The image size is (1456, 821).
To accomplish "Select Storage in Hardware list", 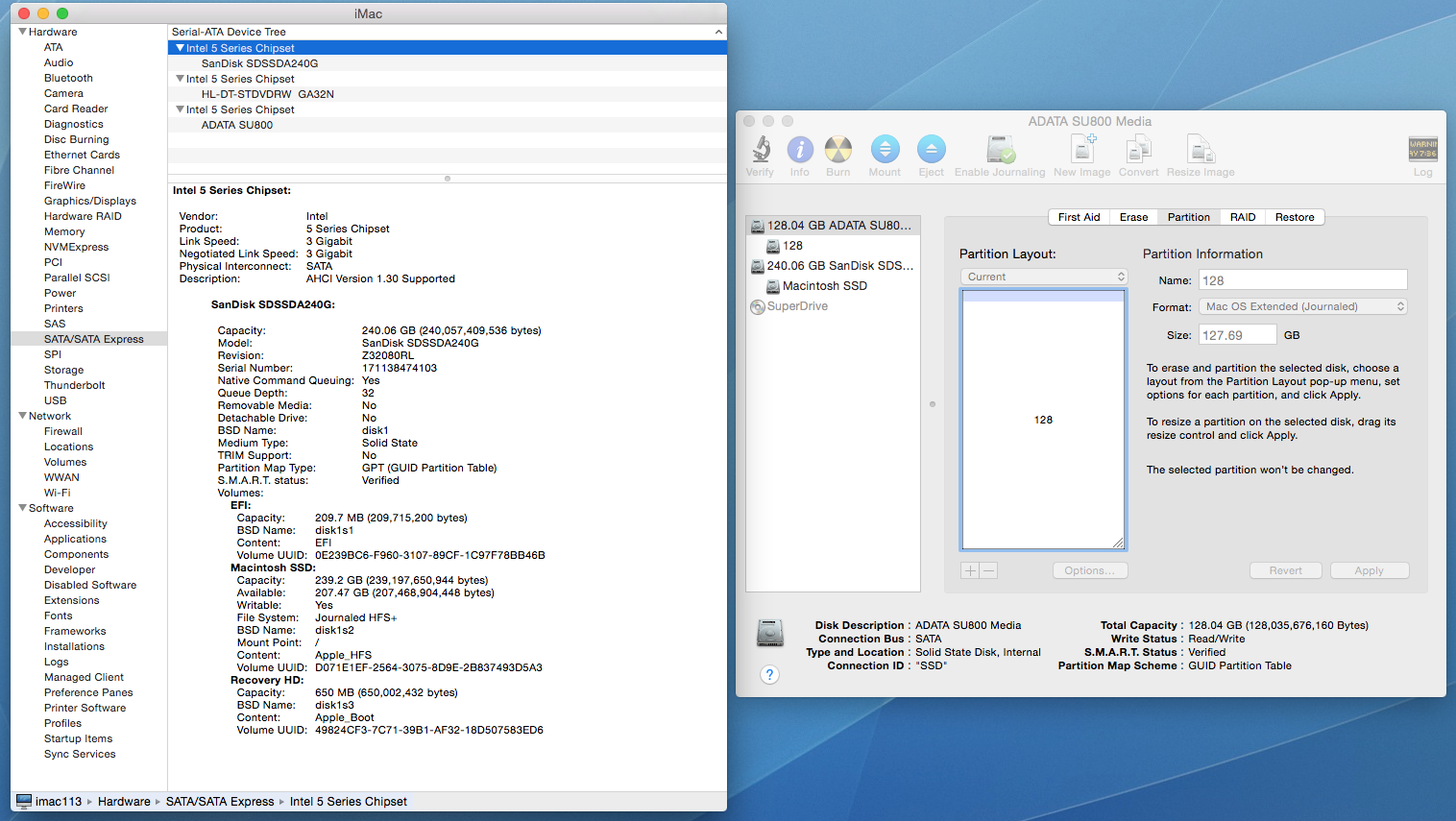I will click(x=64, y=370).
